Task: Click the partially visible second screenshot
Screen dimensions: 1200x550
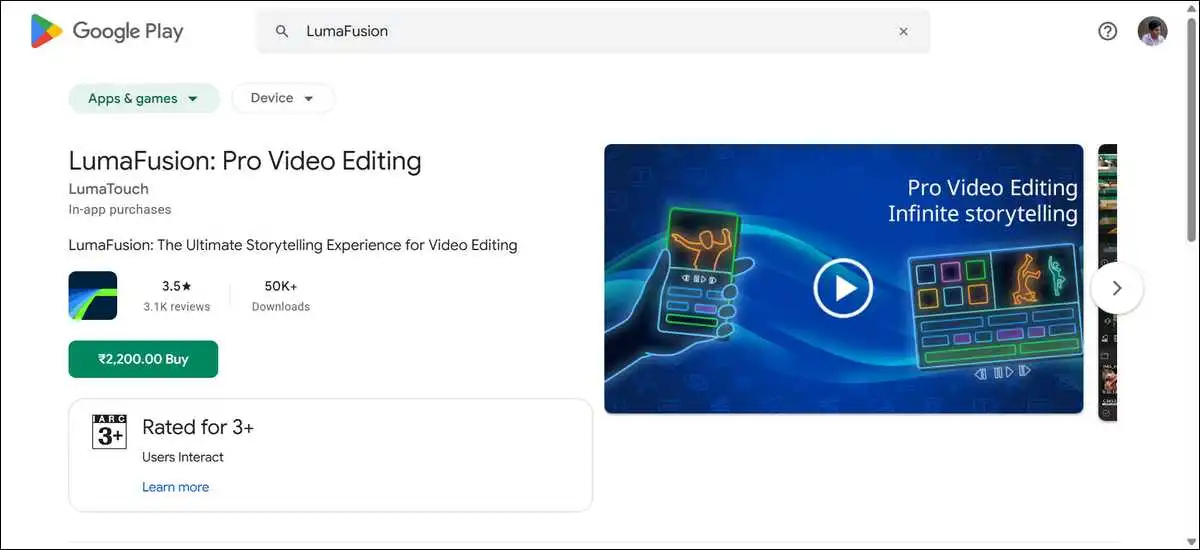Action: [x=1107, y=283]
